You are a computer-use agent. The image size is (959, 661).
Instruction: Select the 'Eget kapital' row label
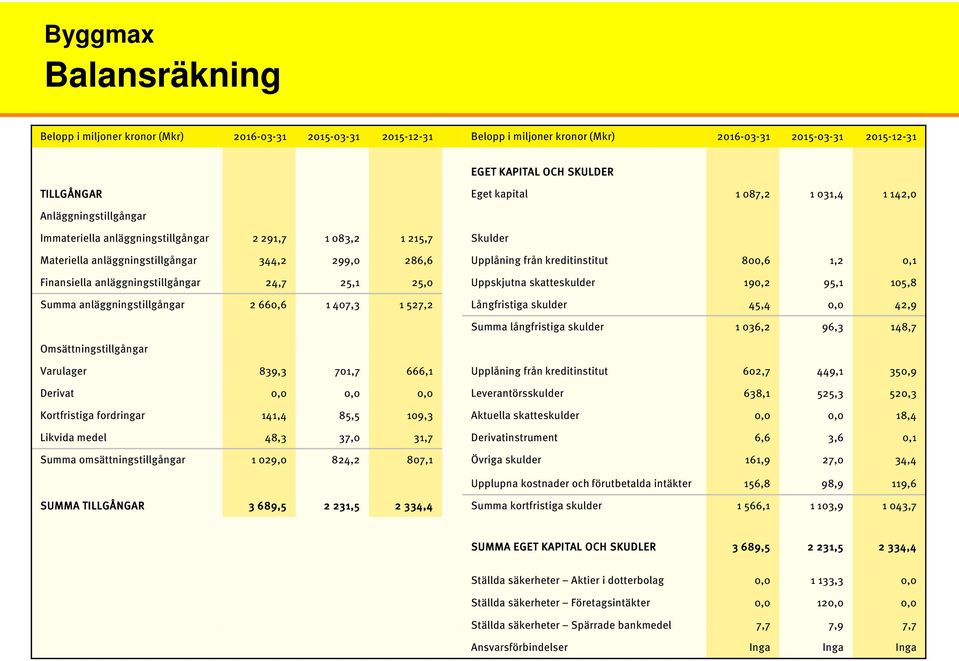[x=499, y=194]
